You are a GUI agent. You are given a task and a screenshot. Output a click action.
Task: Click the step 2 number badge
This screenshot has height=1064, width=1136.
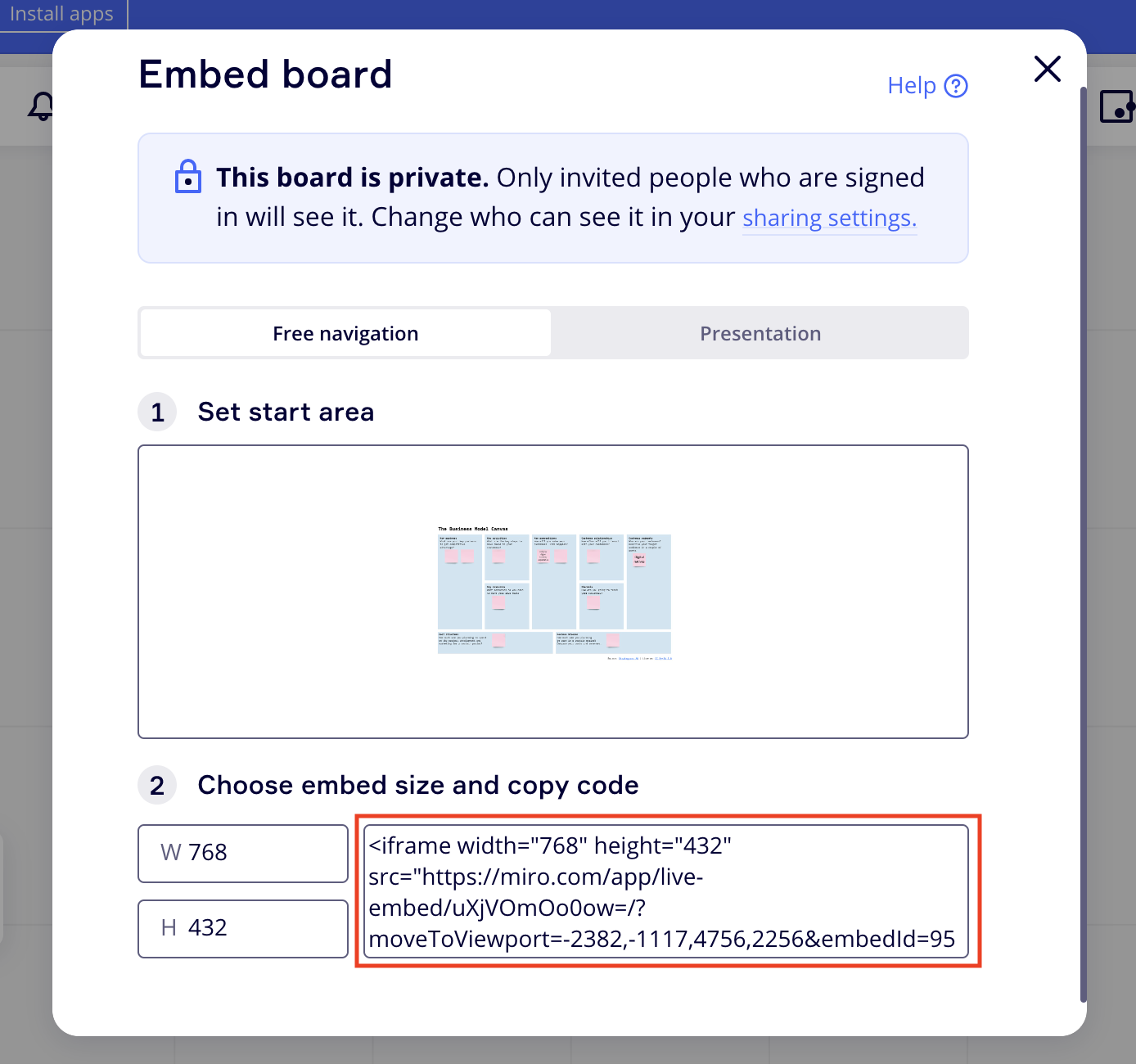[157, 786]
